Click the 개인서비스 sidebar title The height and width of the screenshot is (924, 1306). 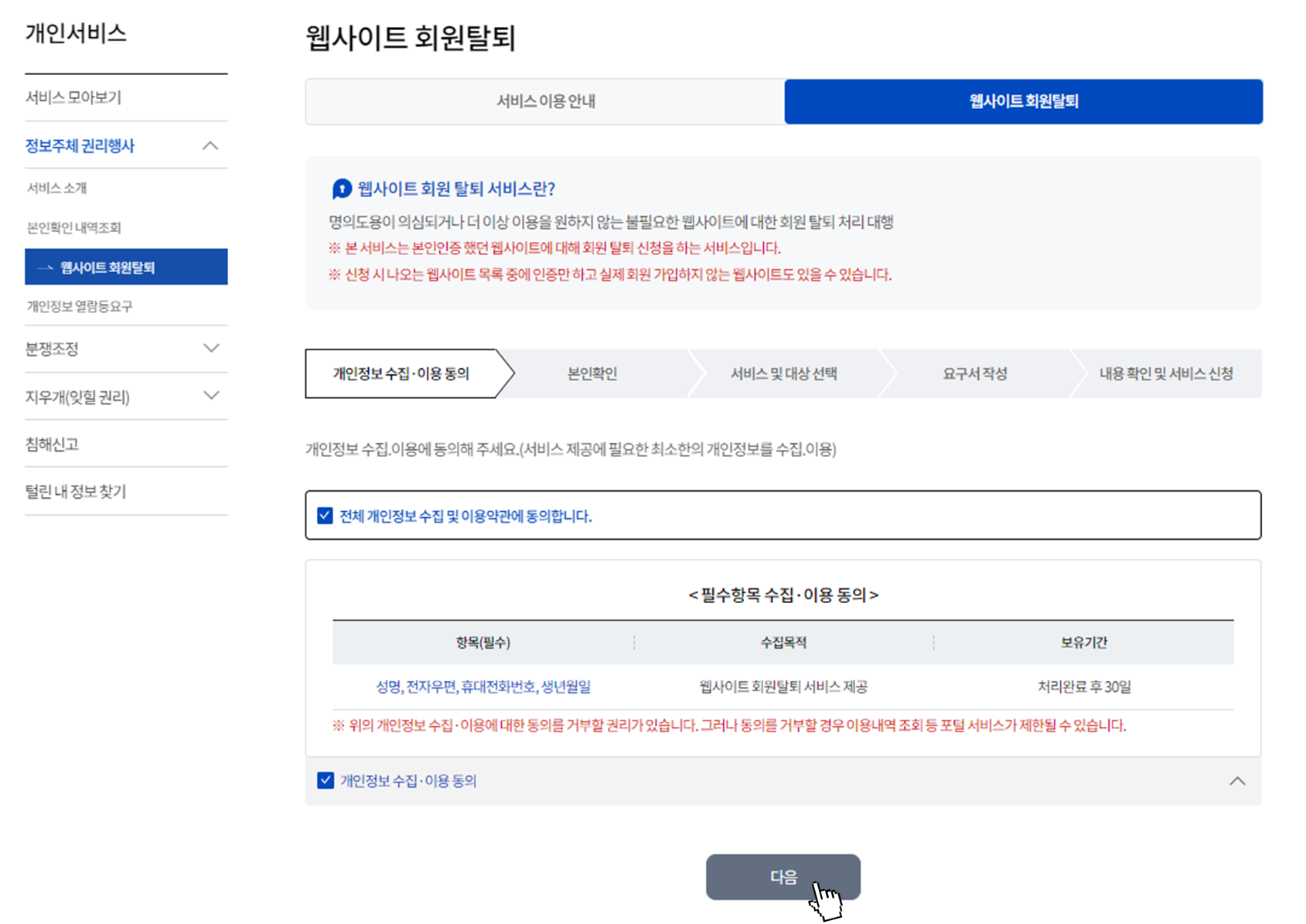[x=76, y=33]
